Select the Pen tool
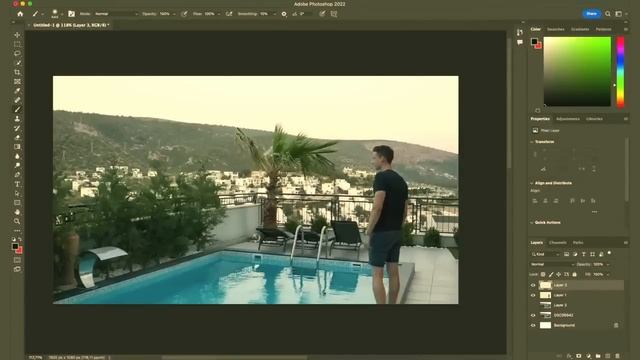Image resolution: width=640 pixels, height=360 pixels. click(x=17, y=175)
